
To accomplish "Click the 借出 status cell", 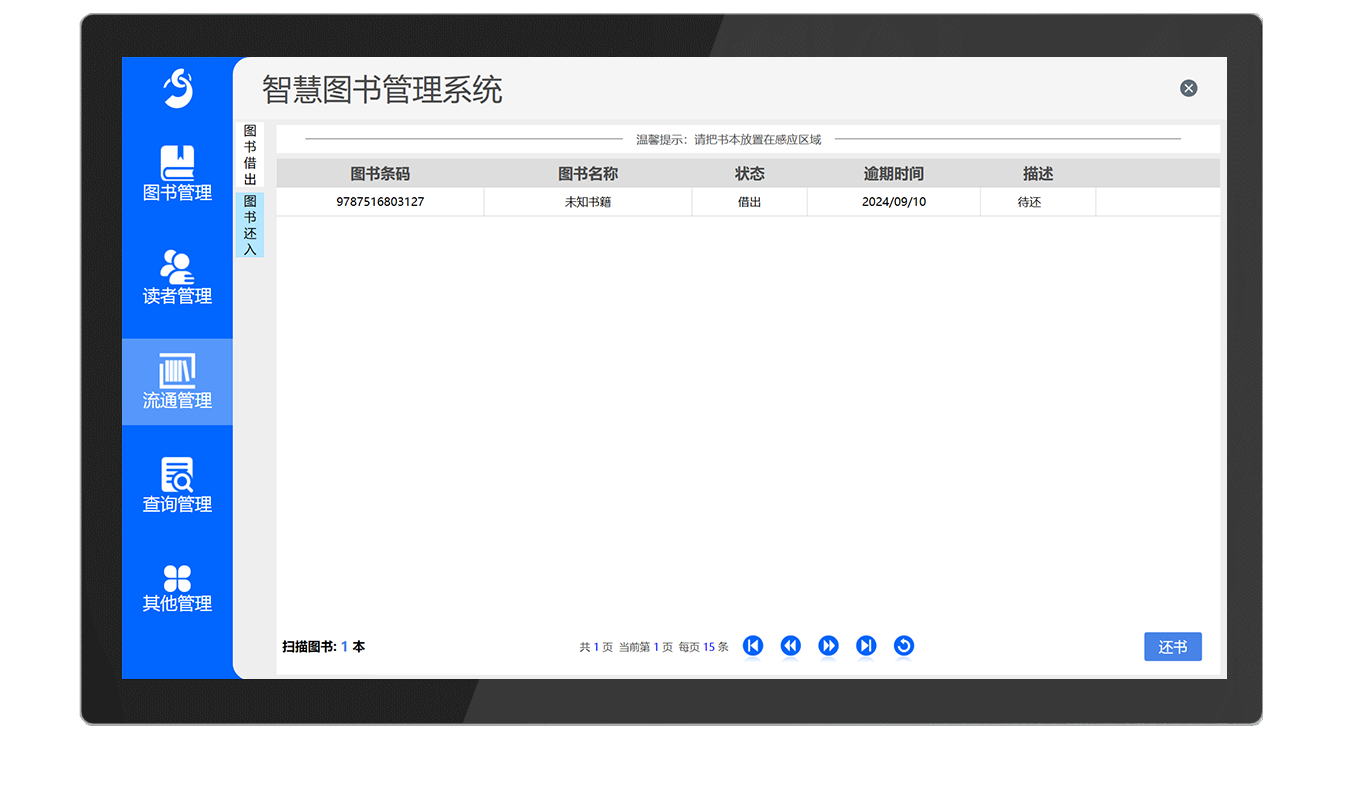I will coord(750,201).
